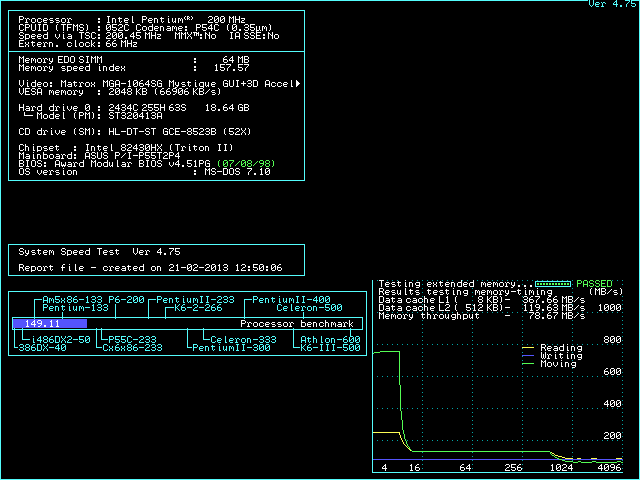Screen dimensions: 640x480
Task: Click the '1024' block size axis label
Action: coord(561,468)
